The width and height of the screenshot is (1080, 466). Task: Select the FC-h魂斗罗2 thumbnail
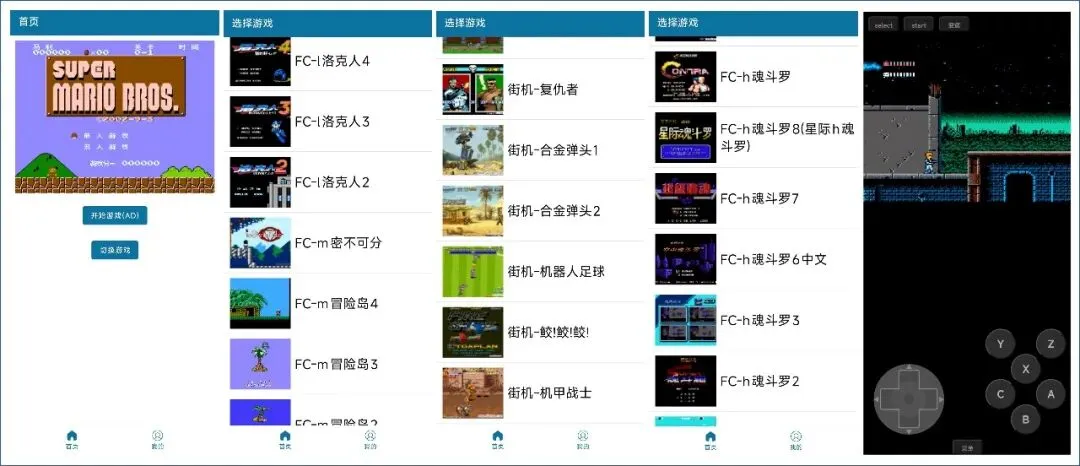tap(685, 381)
